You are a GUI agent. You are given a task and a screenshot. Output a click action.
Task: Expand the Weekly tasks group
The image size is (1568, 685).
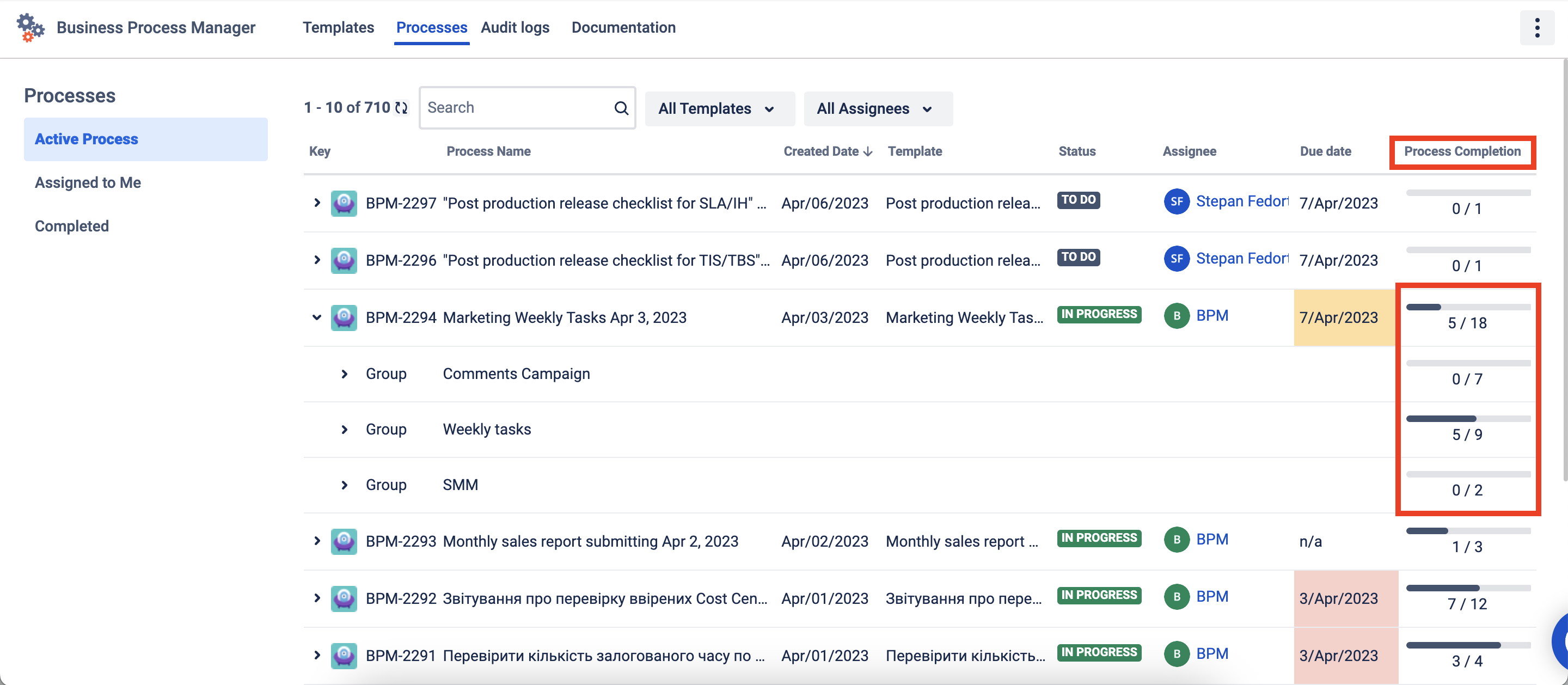point(345,429)
